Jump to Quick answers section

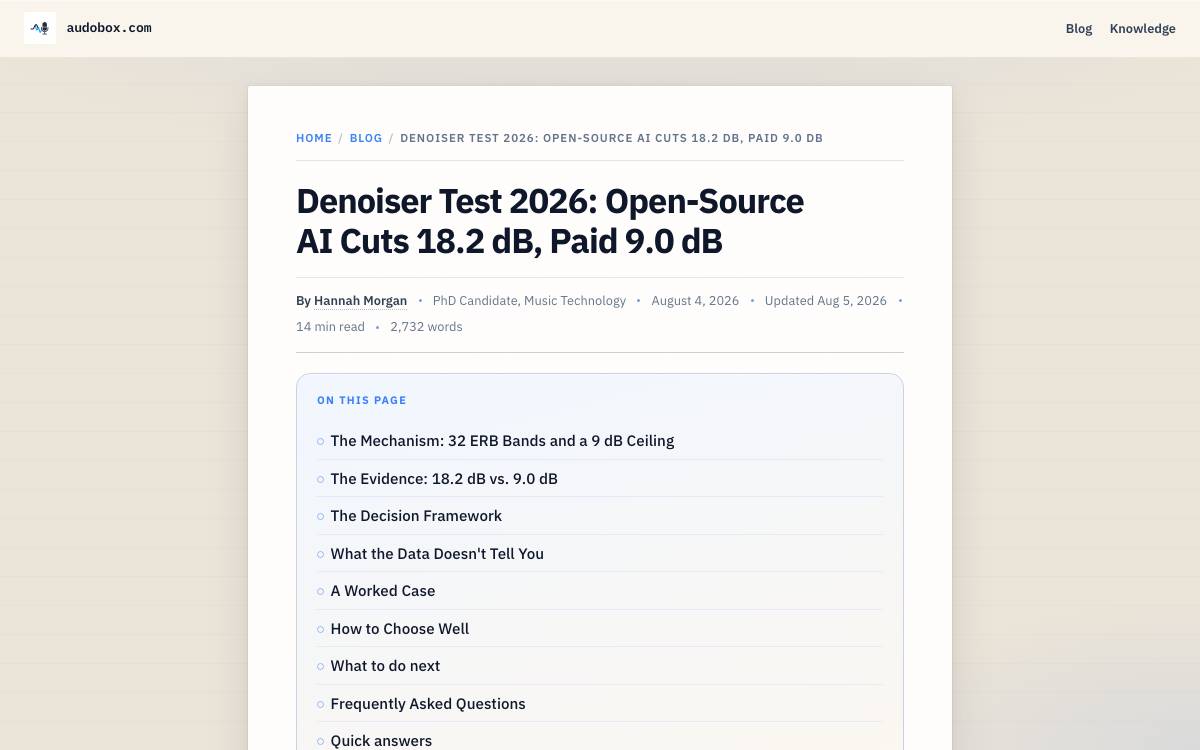[381, 741]
